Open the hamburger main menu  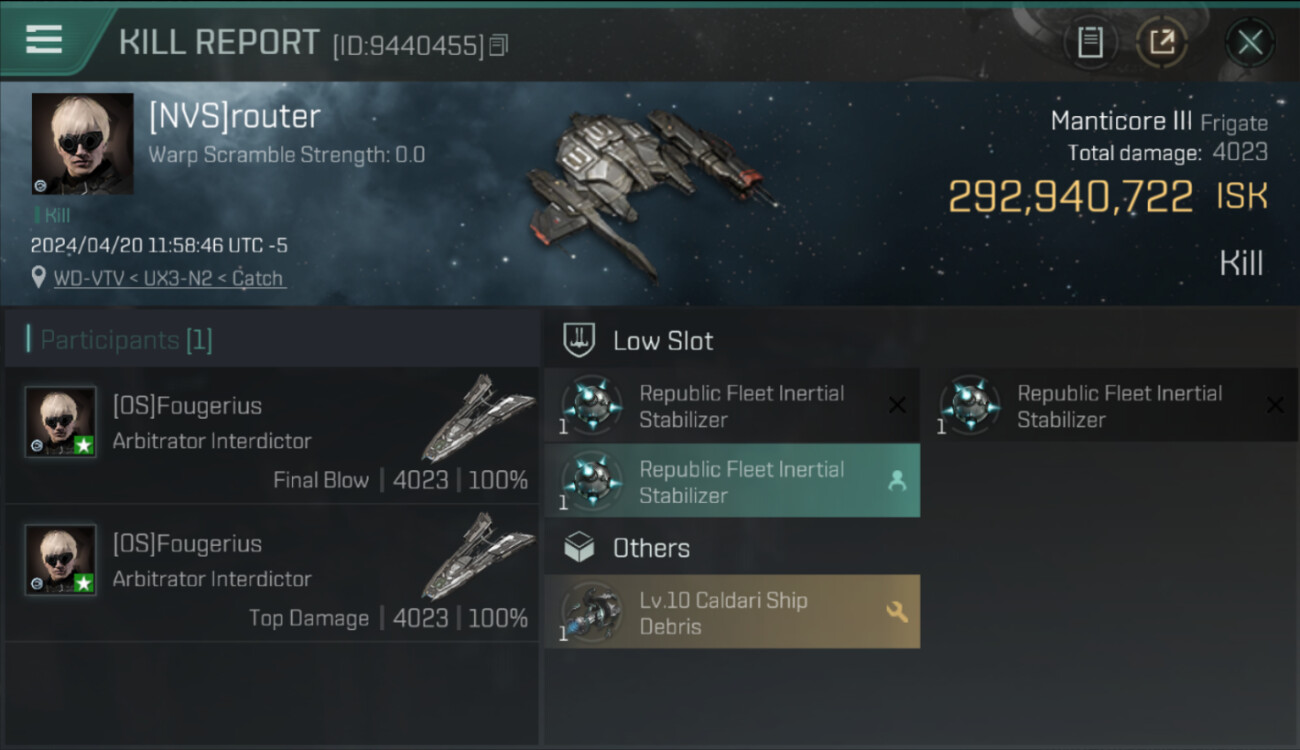(45, 40)
